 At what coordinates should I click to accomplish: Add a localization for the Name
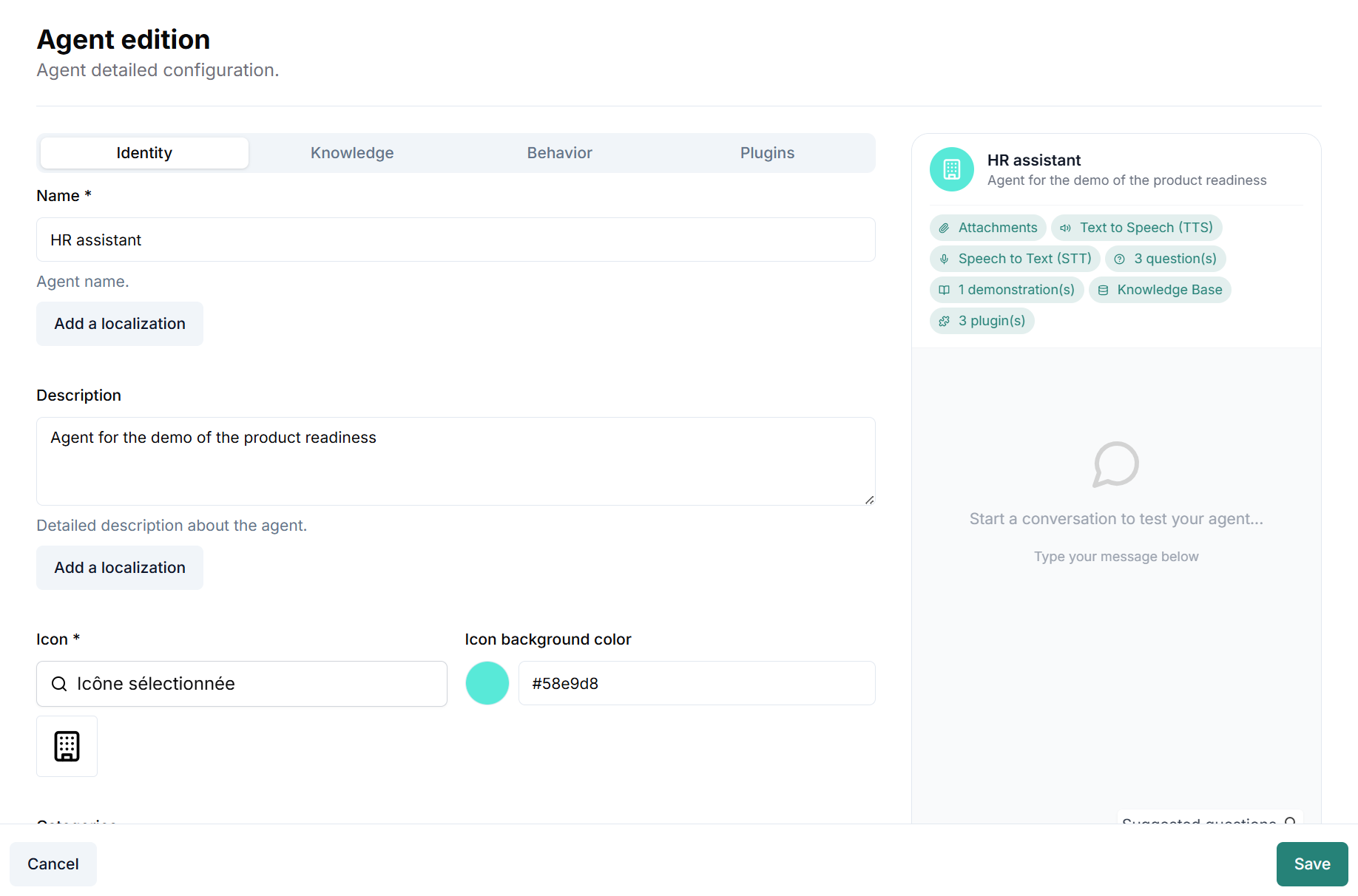click(120, 324)
